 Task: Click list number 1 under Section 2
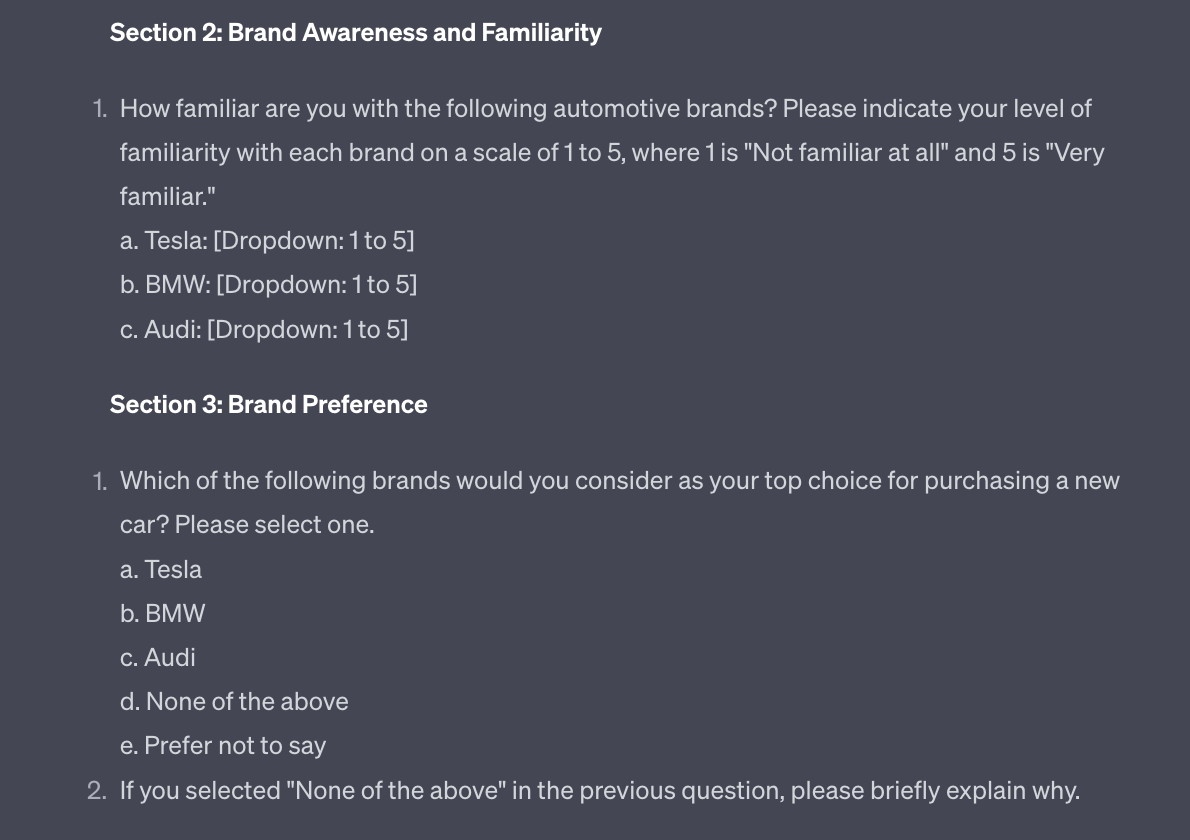coord(99,109)
